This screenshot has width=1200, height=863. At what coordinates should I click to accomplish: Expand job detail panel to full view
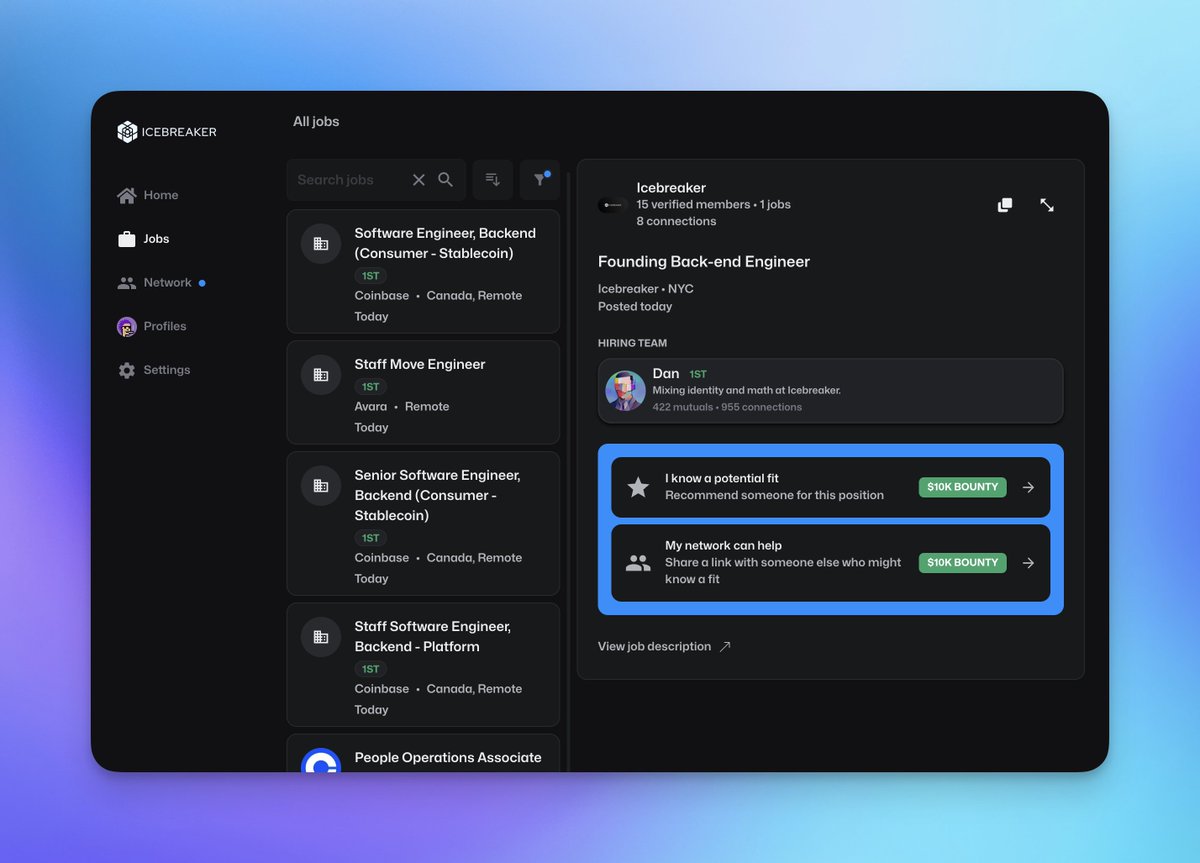(1047, 205)
